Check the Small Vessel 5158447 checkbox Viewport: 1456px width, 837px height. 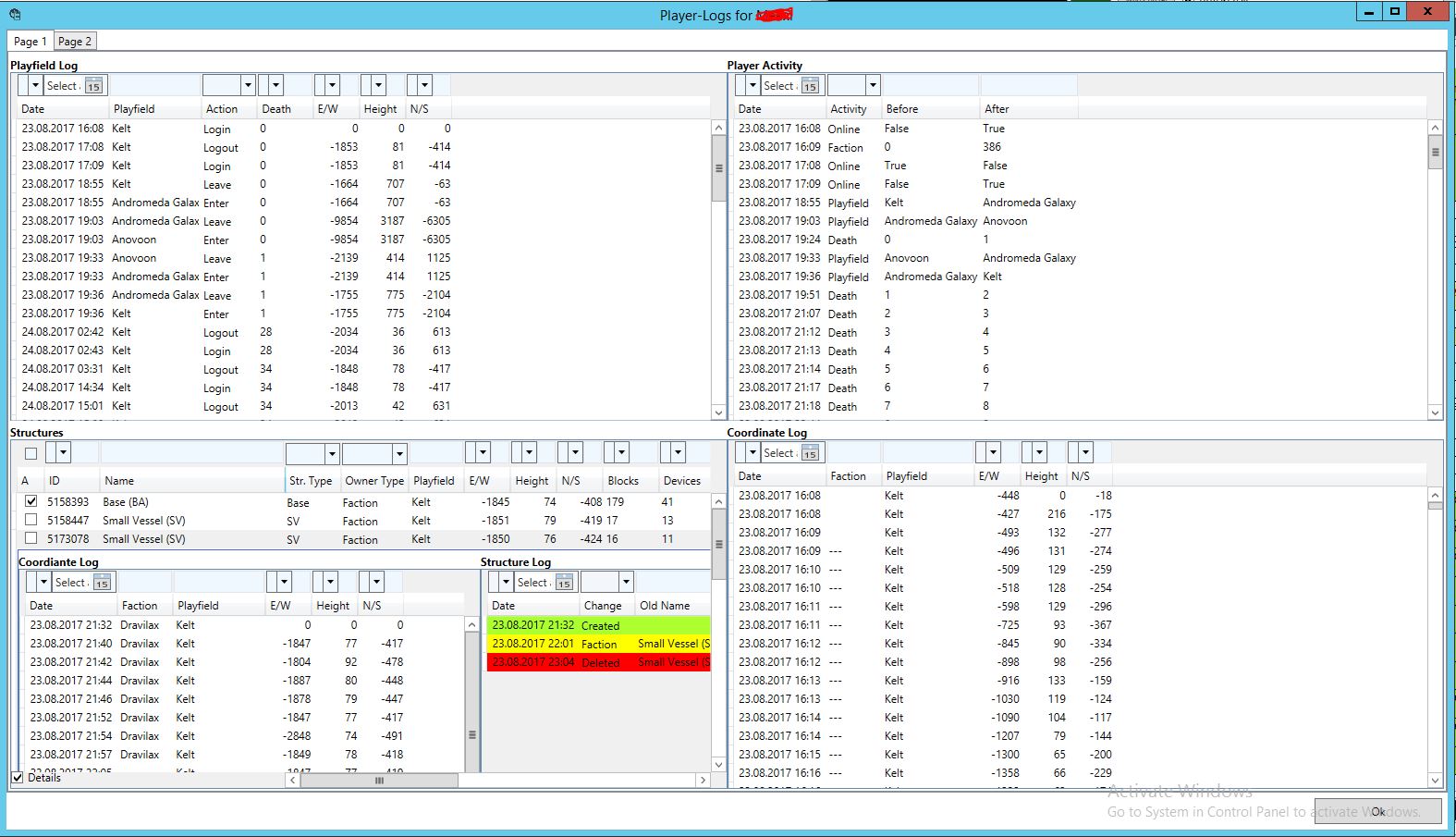31,520
